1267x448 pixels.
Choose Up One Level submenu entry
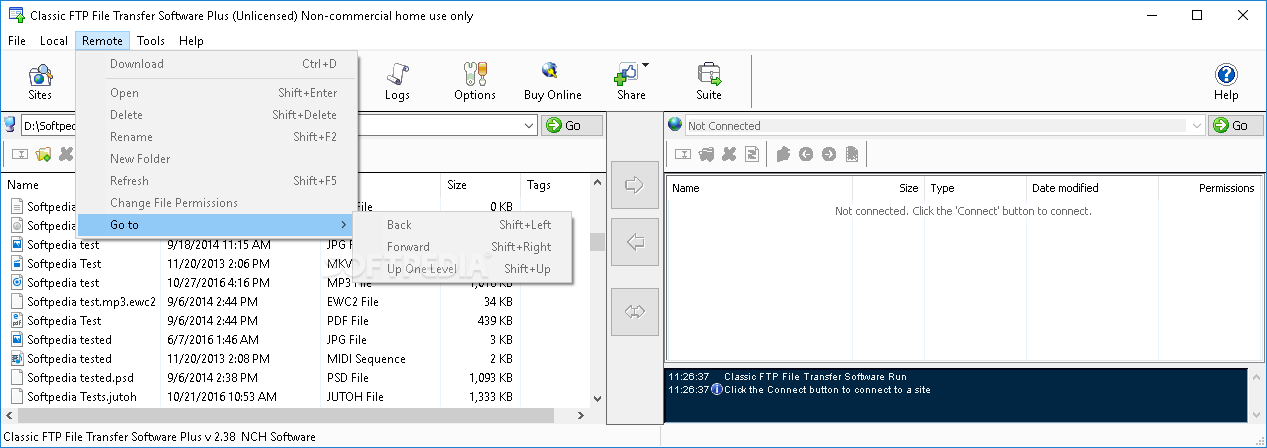click(463, 269)
